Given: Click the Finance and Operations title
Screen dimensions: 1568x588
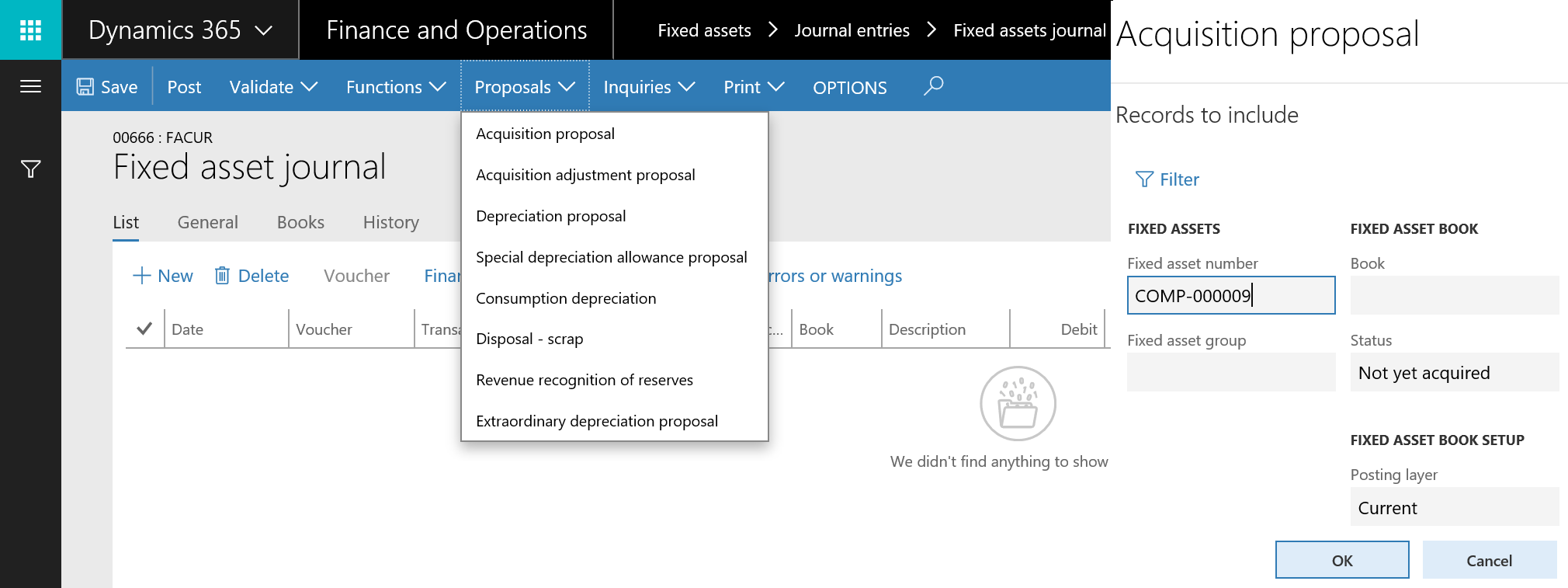Looking at the screenshot, I should [456, 30].
